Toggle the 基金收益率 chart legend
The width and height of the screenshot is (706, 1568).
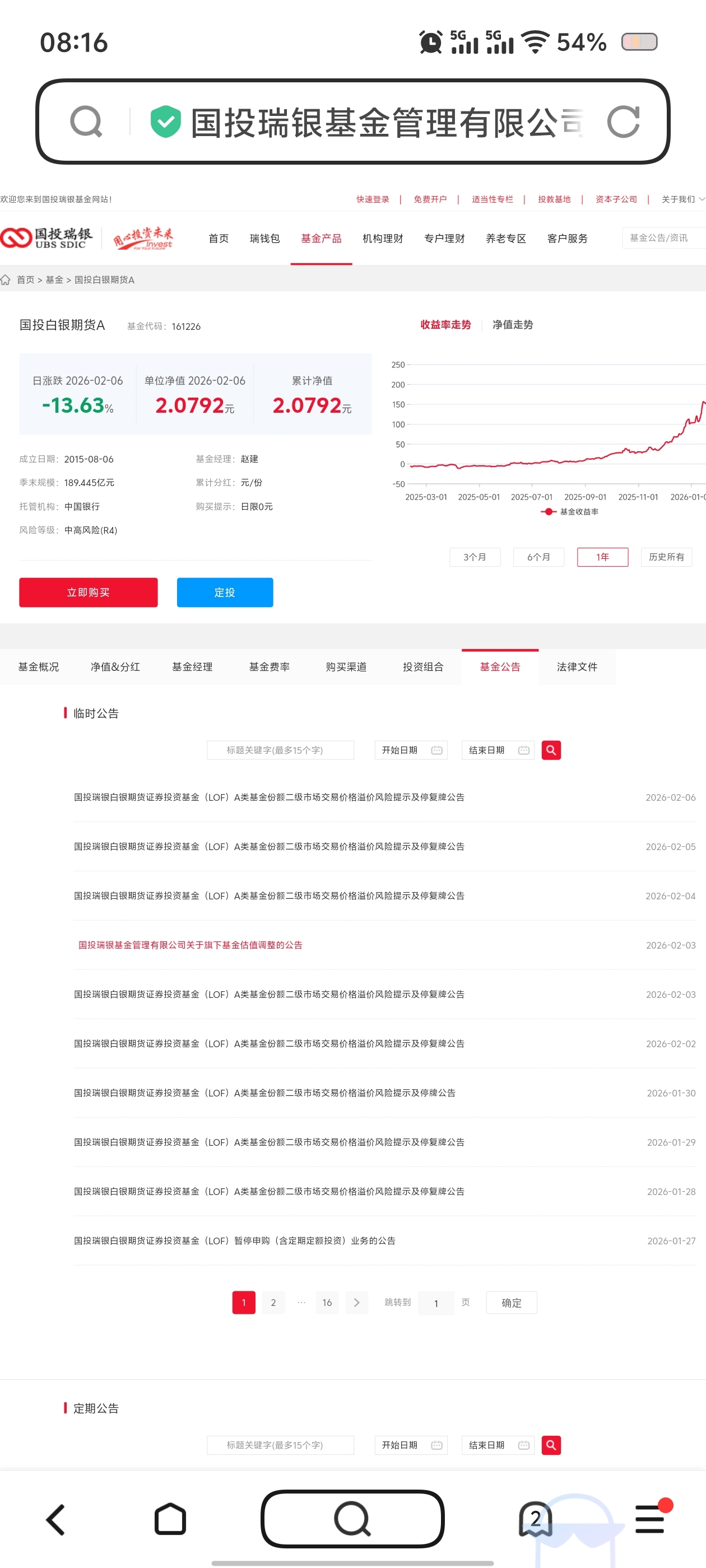(569, 512)
